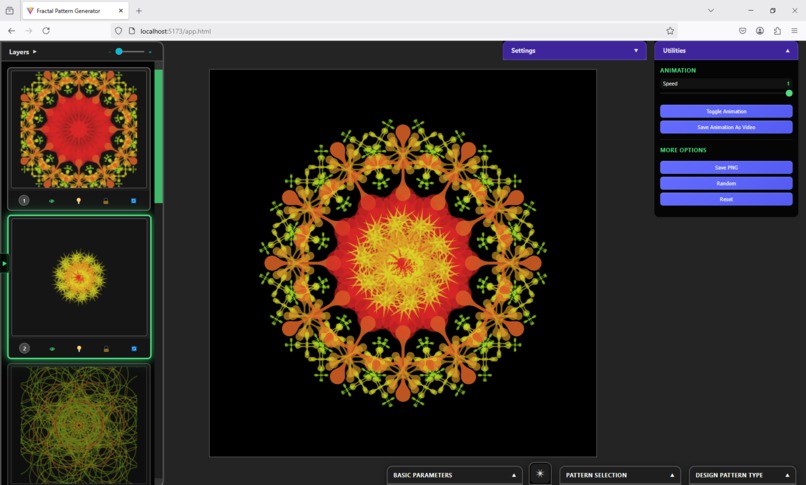Adjust the animation Speed slider

click(x=726, y=93)
